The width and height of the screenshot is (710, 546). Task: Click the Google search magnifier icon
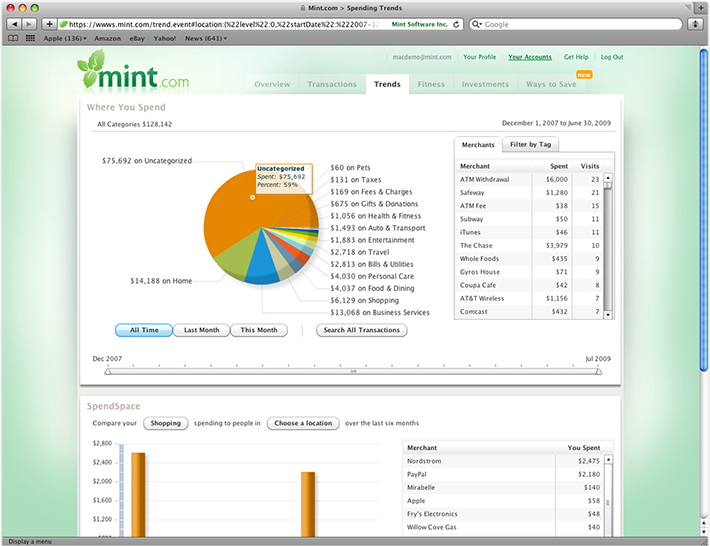tap(476, 24)
